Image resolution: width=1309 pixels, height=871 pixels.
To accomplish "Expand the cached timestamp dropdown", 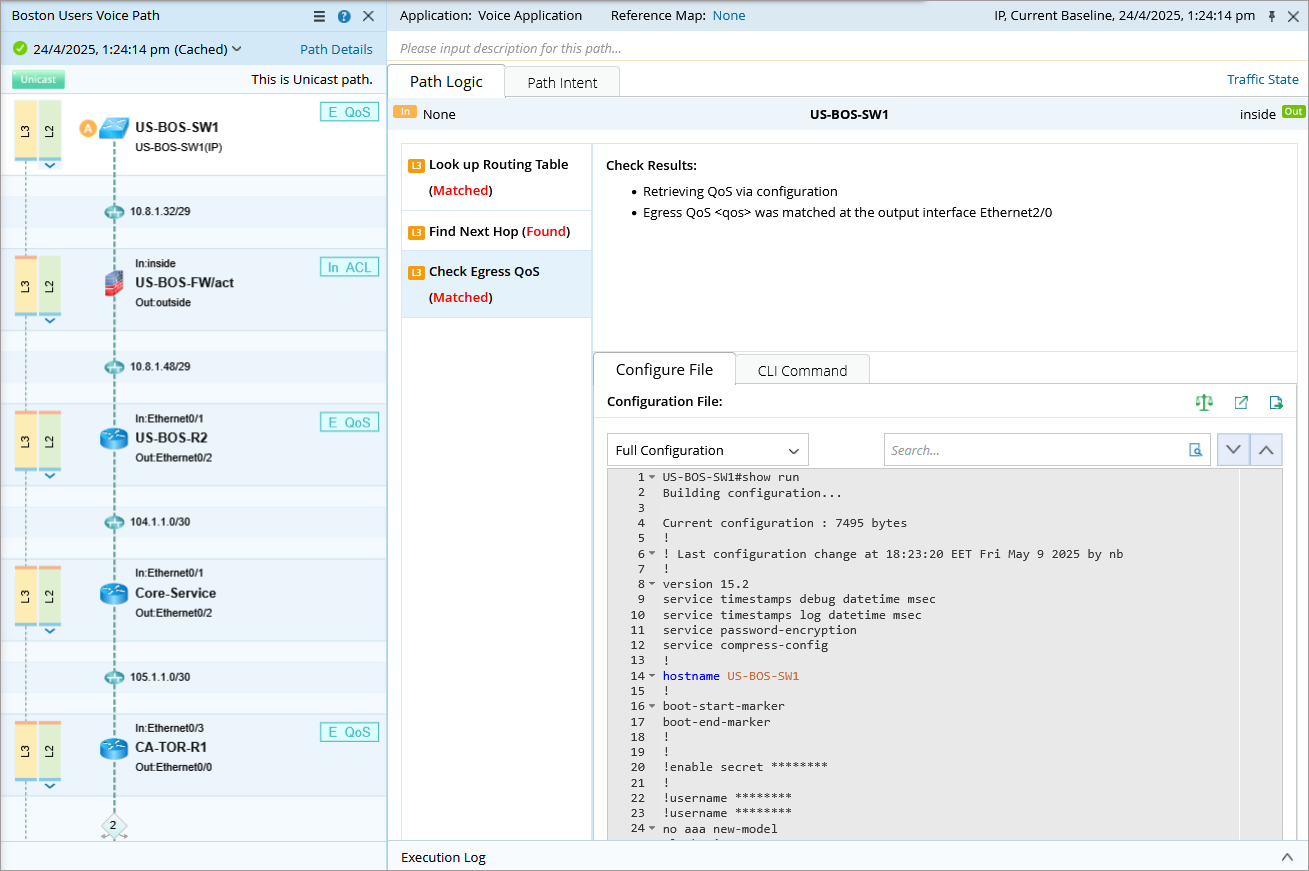I will 237,49.
